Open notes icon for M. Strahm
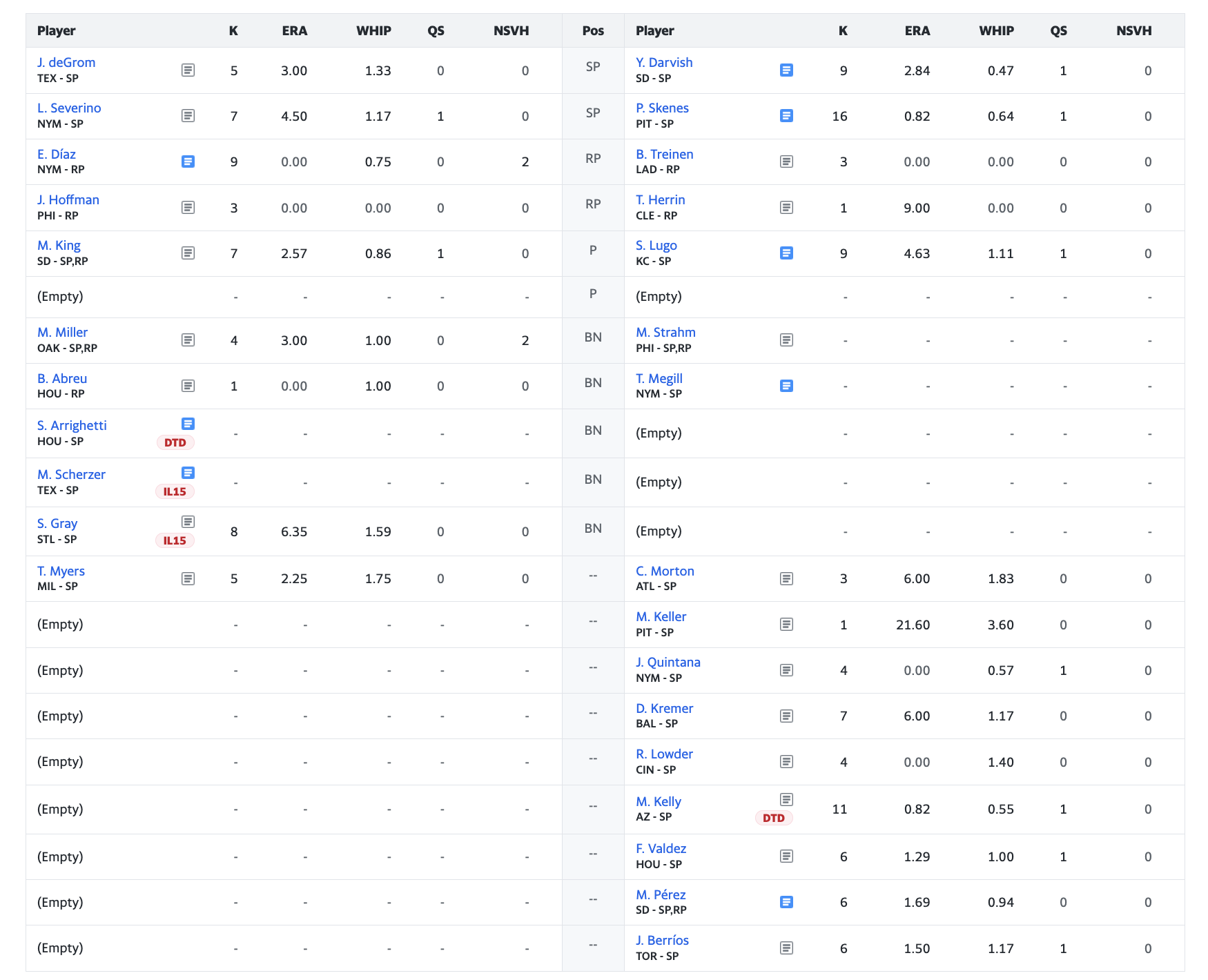 pos(786,340)
